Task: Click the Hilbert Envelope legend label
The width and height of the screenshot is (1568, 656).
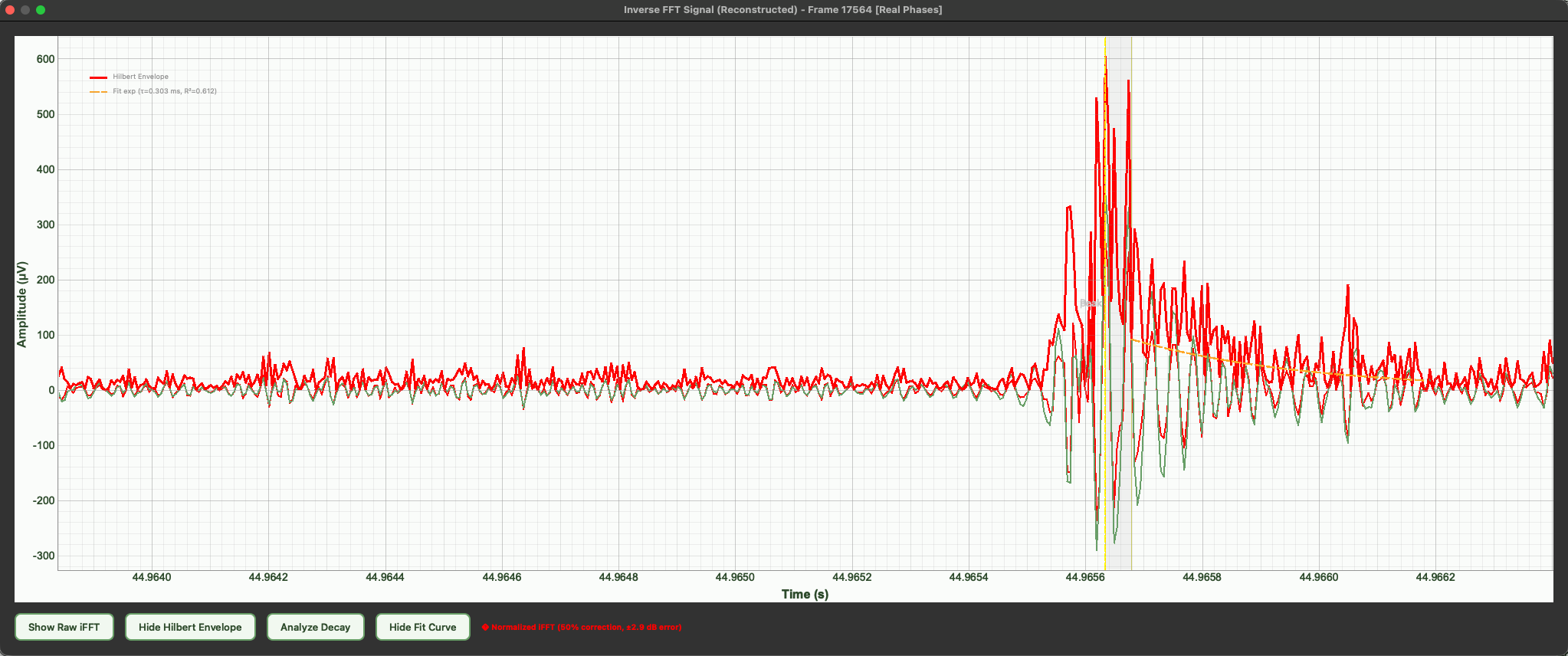Action: (140, 77)
